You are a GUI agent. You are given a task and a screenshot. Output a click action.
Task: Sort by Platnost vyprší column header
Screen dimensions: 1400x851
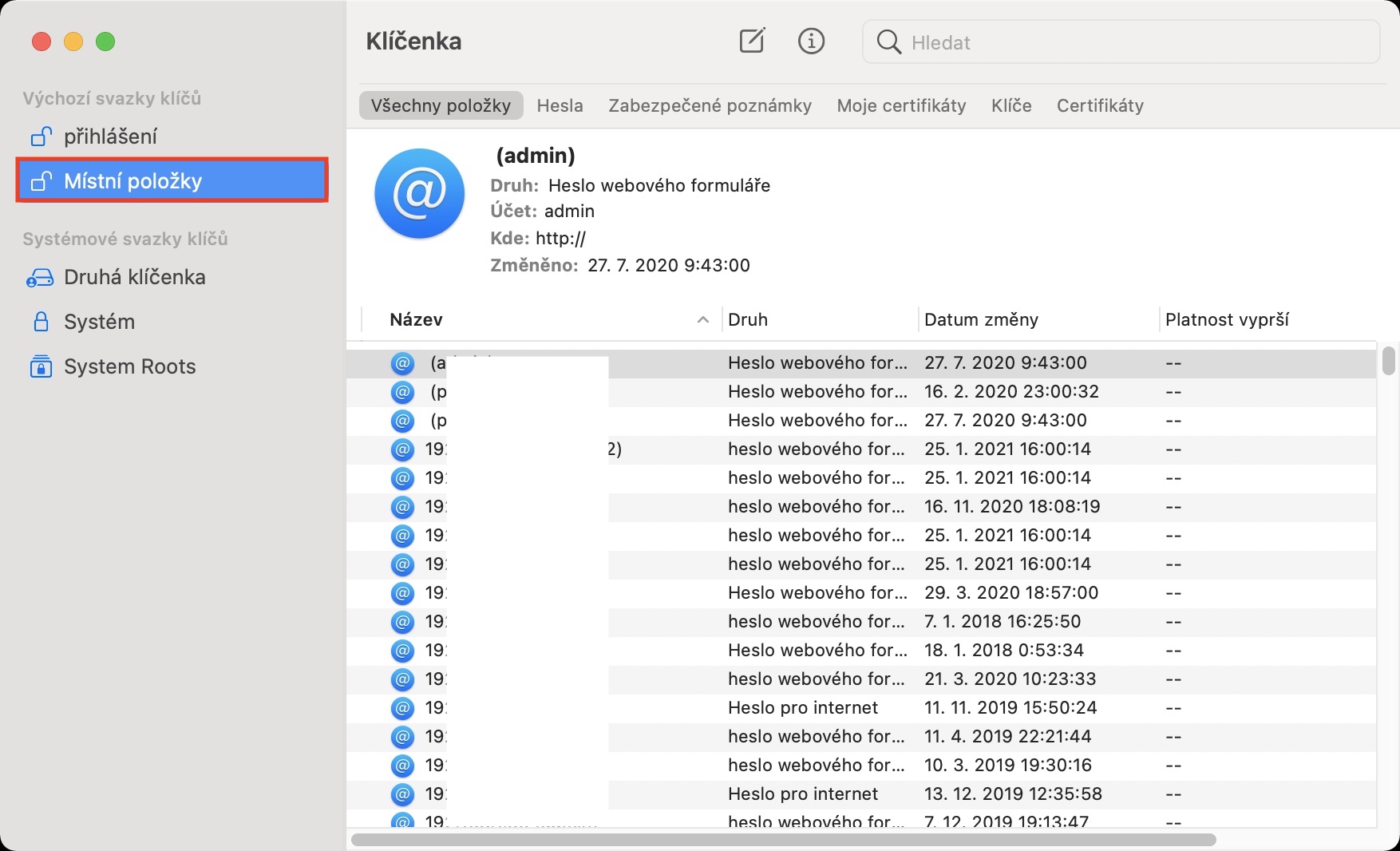click(1227, 320)
